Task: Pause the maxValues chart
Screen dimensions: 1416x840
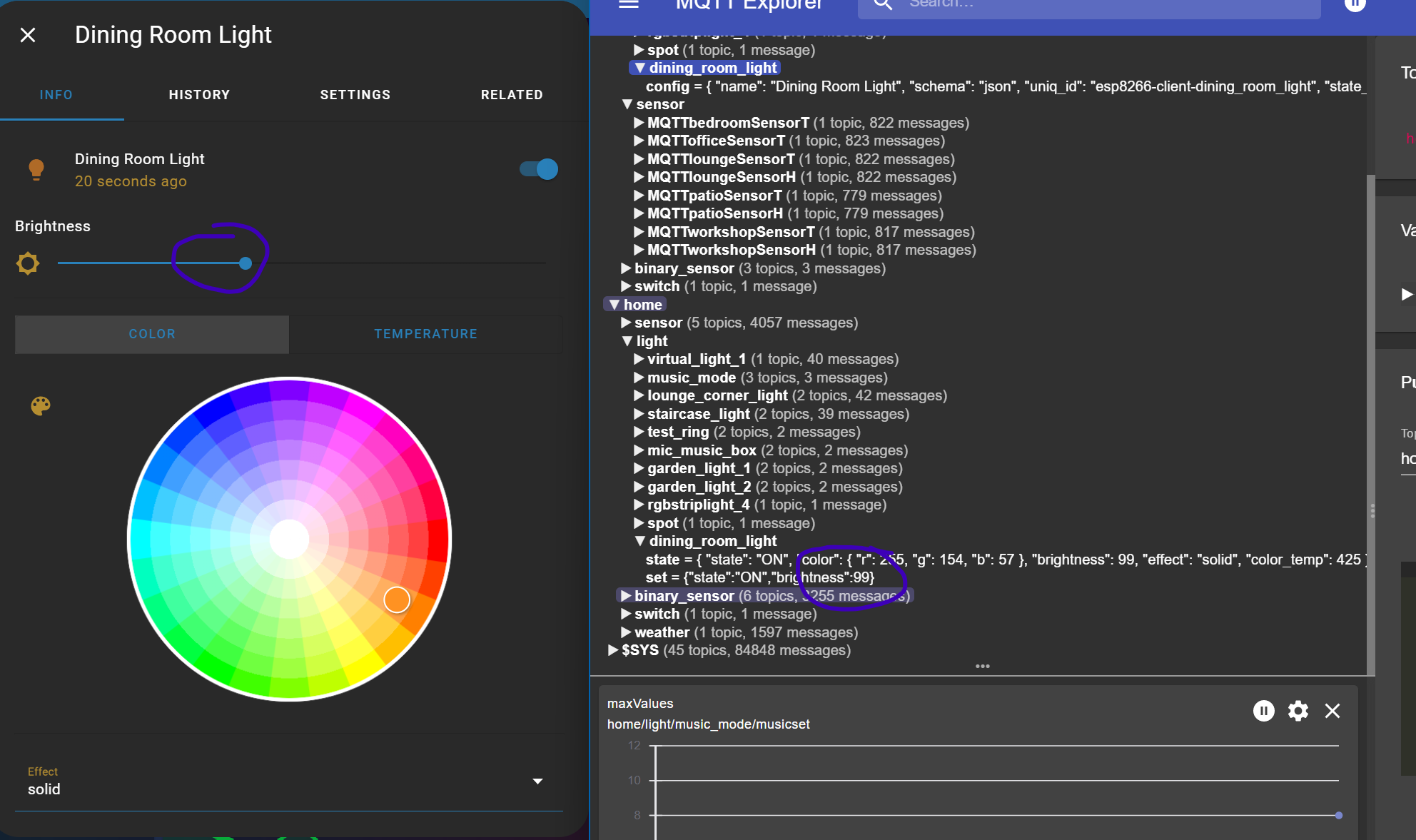Action: click(x=1263, y=711)
